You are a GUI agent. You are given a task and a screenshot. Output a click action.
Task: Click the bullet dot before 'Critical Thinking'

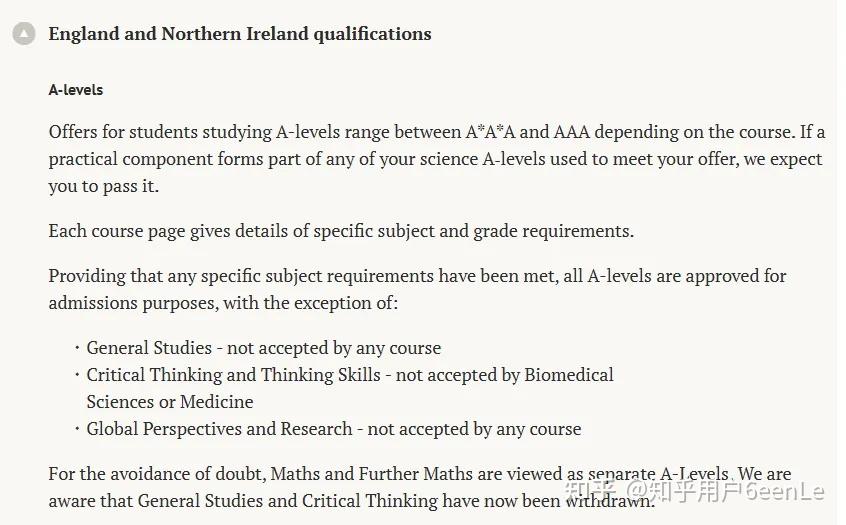point(77,375)
